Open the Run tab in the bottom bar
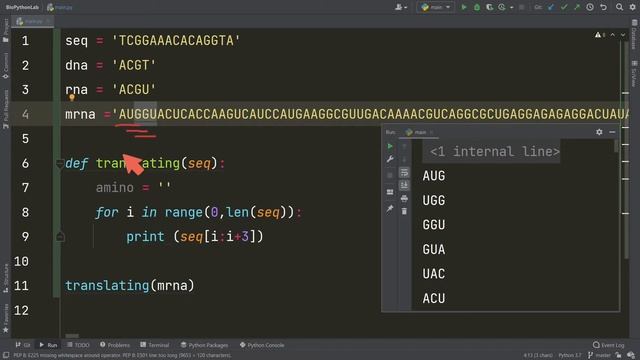Image resolution: width=640 pixels, height=360 pixels. point(48,345)
